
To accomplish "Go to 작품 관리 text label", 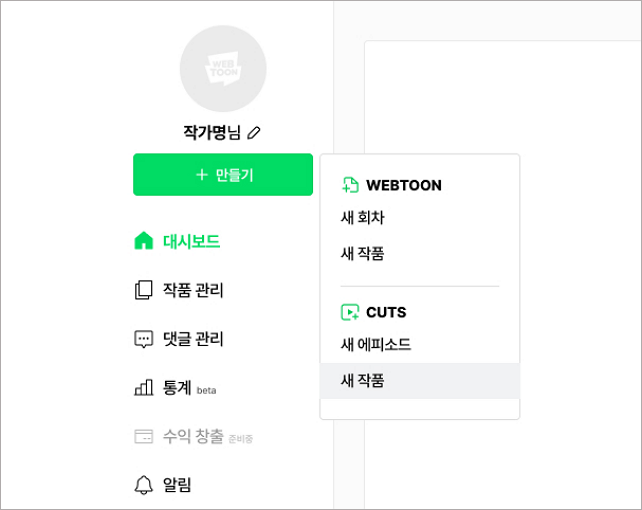I will (193, 290).
